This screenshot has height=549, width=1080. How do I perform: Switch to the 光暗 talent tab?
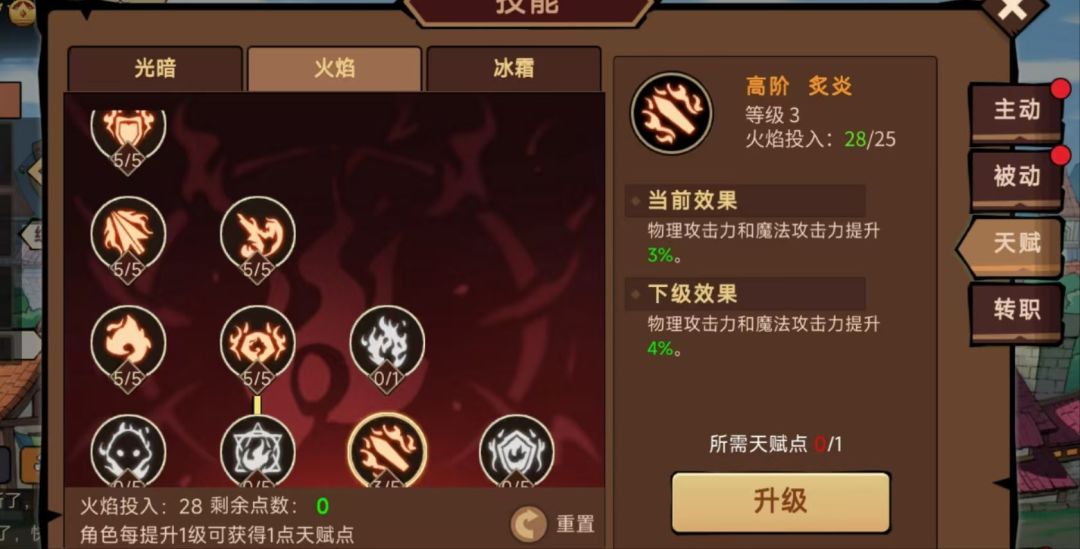[x=155, y=68]
